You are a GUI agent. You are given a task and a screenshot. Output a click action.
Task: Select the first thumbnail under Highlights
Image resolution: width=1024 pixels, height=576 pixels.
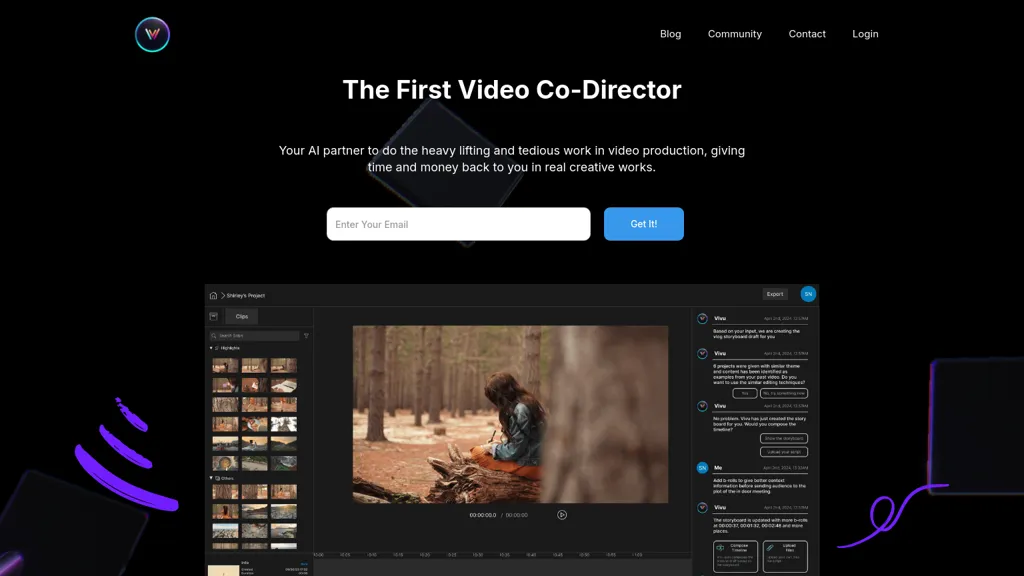[x=225, y=366]
